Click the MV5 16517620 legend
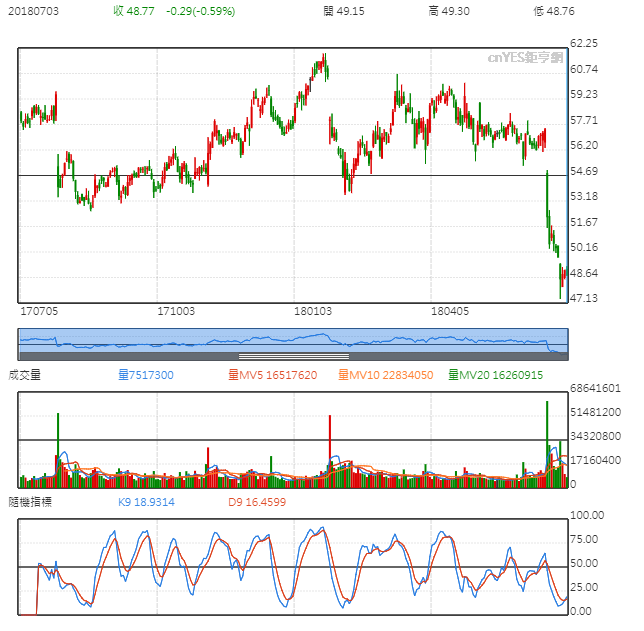Image resolution: width=644 pixels, height=631 pixels. 273,375
